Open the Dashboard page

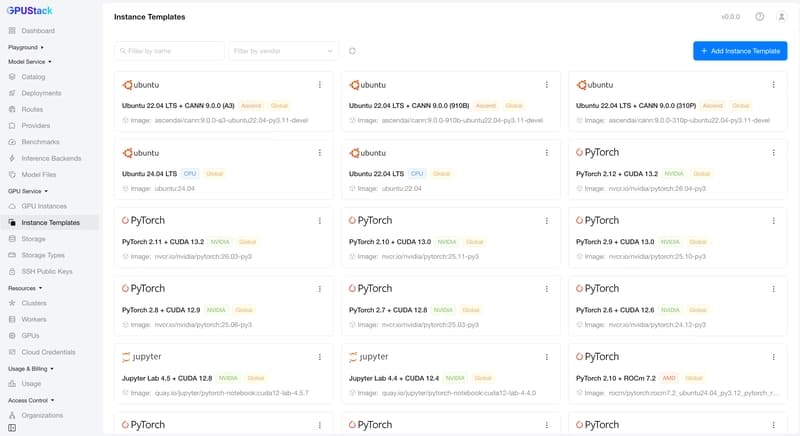pos(38,31)
